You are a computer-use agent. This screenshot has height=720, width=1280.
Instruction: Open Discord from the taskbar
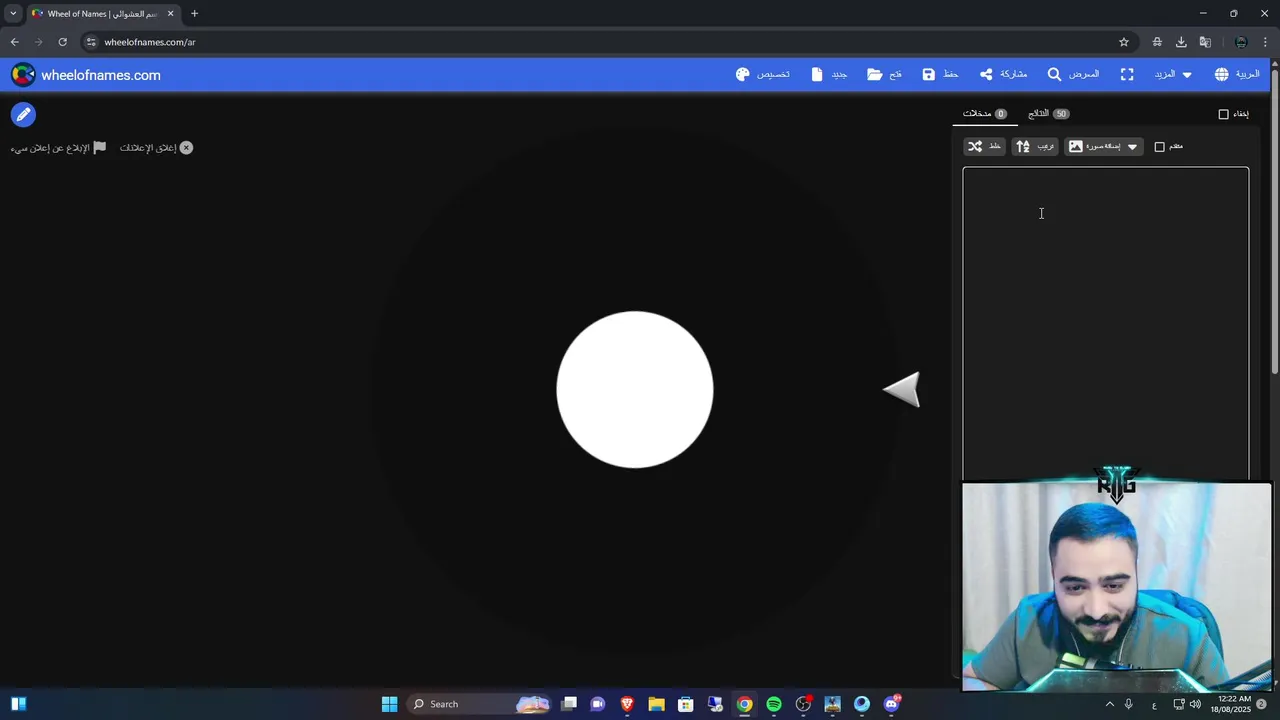coord(891,704)
